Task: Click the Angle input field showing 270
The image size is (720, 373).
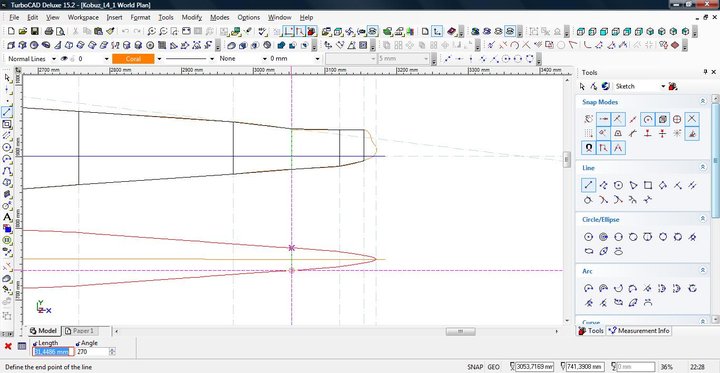Action: point(92,352)
